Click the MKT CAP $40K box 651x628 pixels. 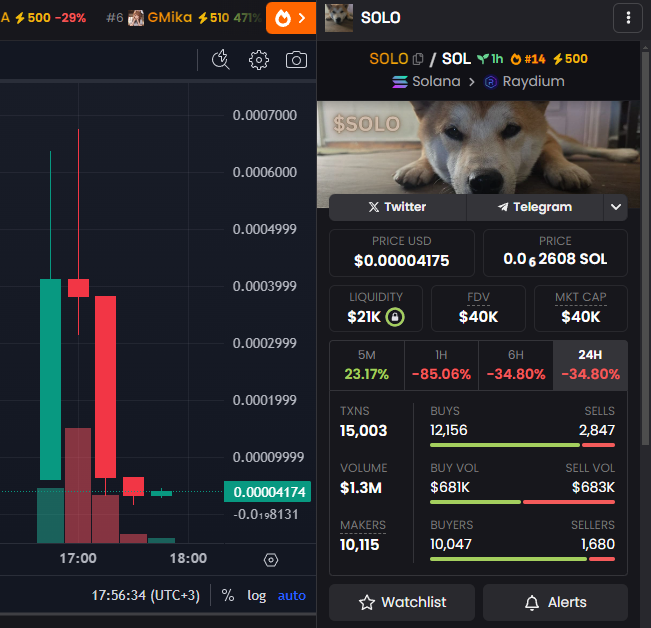pyautogui.click(x=580, y=308)
